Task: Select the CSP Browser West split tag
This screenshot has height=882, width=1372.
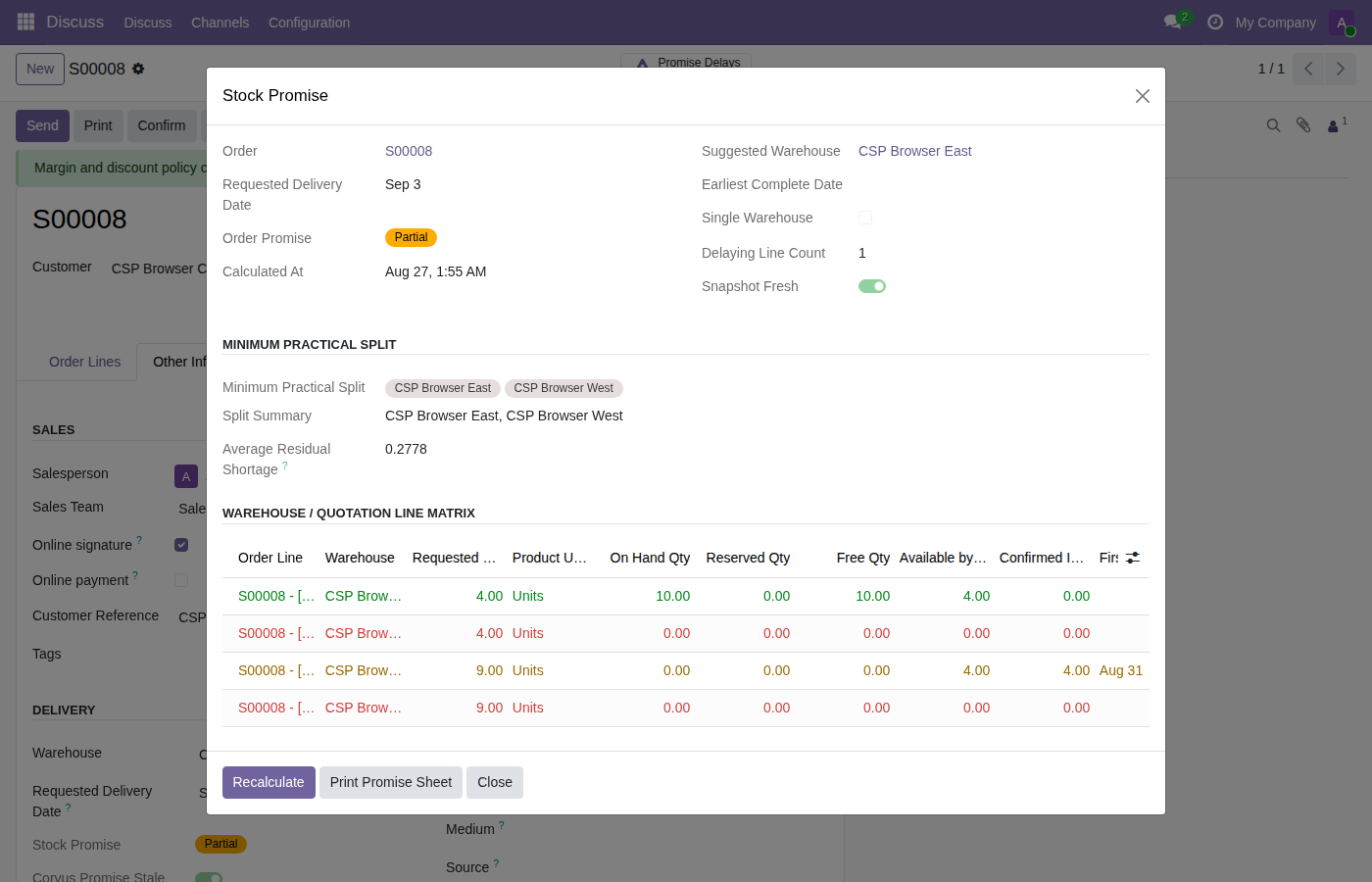Action: [x=563, y=388]
